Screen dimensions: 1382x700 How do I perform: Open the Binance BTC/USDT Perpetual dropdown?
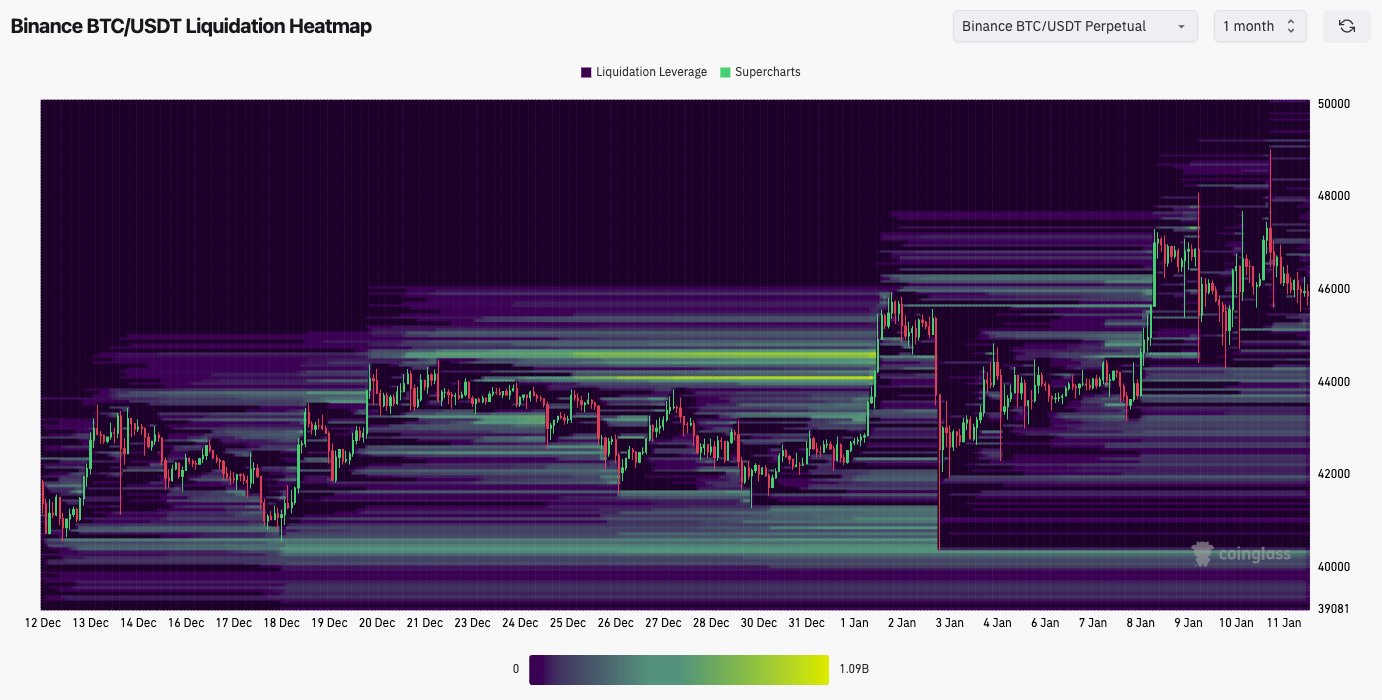(x=1075, y=26)
